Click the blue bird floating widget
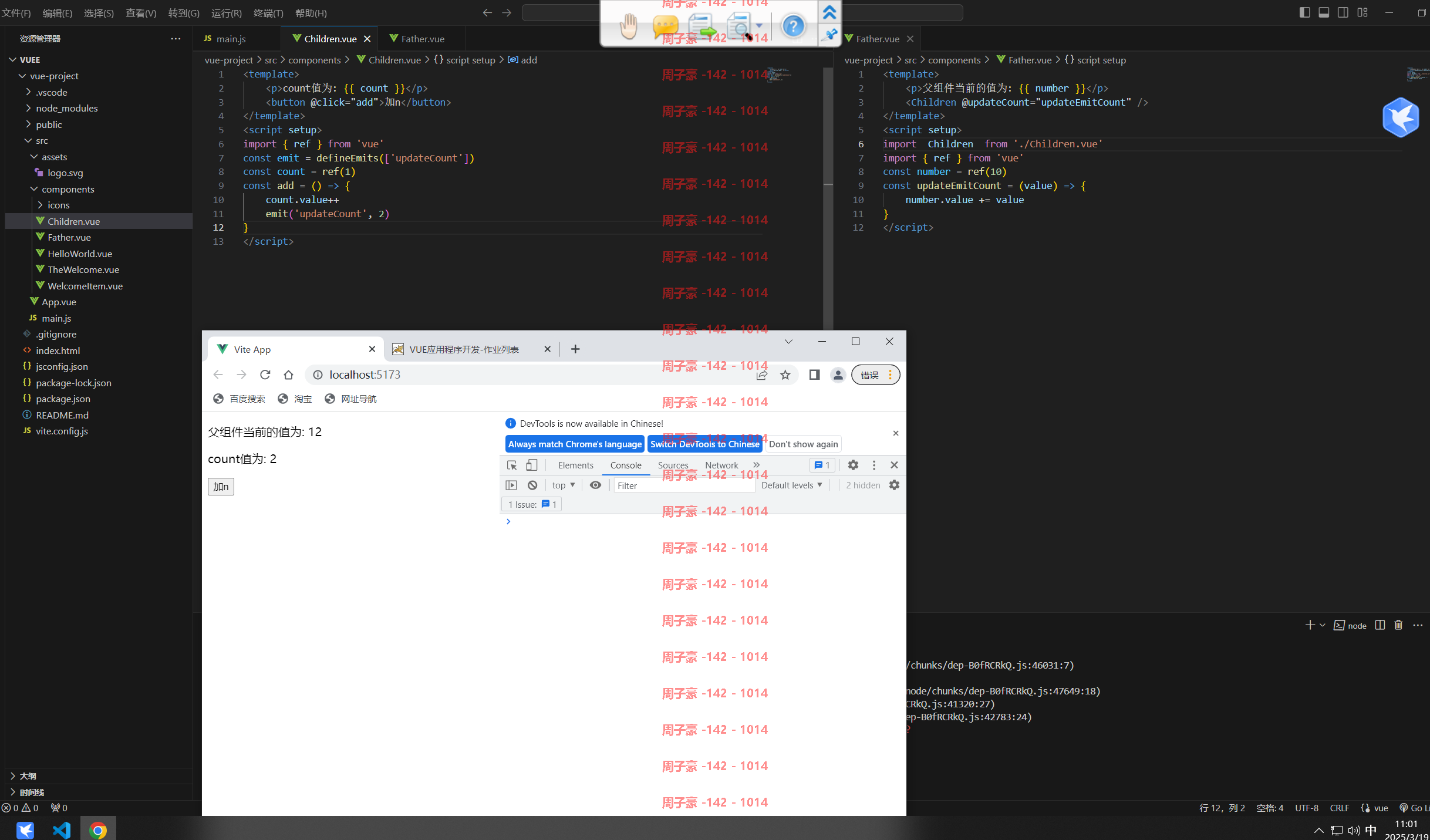 1401,117
